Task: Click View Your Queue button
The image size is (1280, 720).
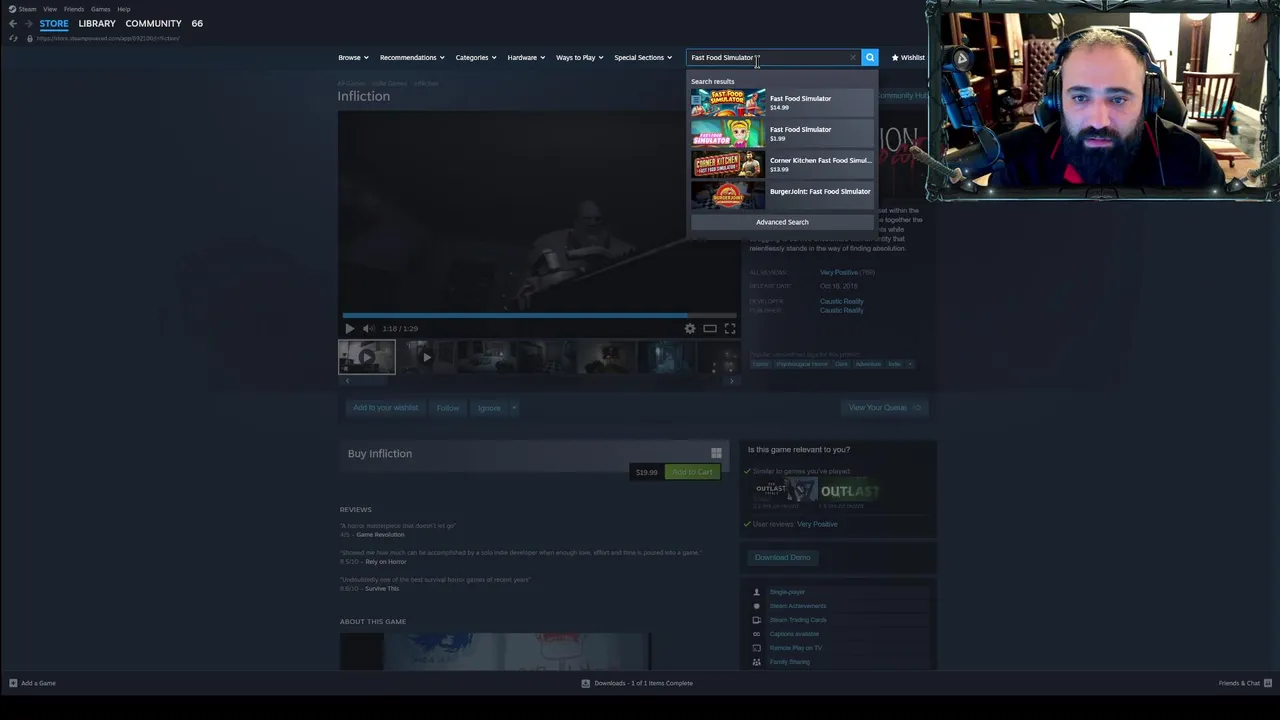Action: (x=883, y=407)
